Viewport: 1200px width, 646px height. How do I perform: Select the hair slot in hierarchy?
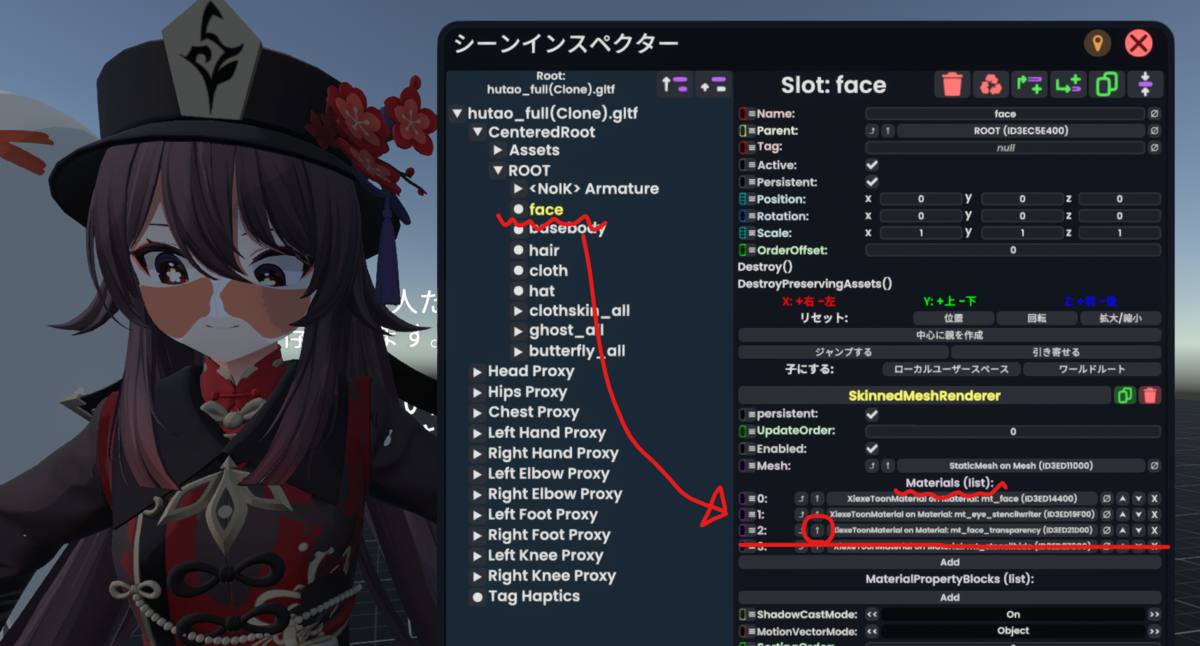544,250
